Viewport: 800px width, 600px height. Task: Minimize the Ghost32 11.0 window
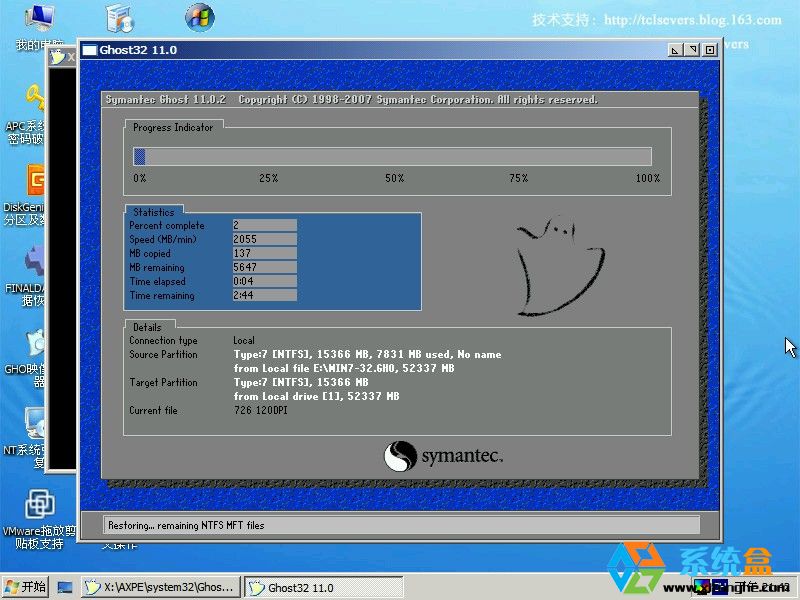pyautogui.click(x=676, y=50)
